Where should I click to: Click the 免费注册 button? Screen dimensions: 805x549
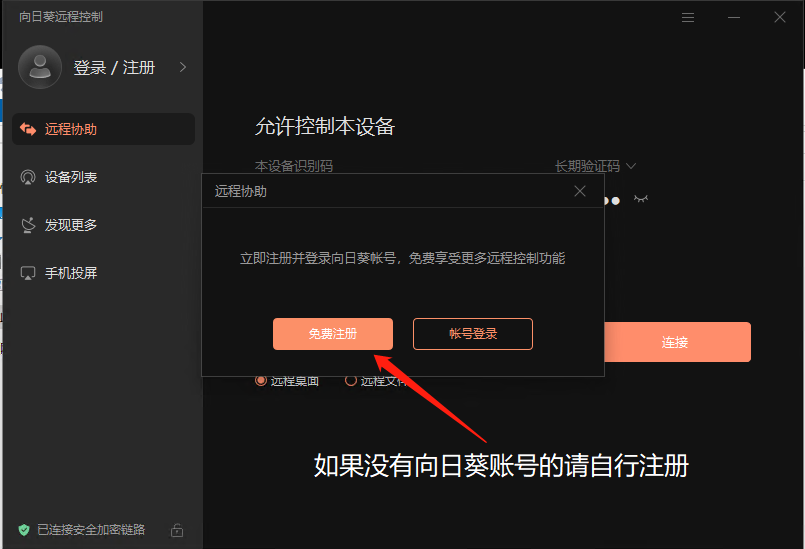pyautogui.click(x=333, y=334)
